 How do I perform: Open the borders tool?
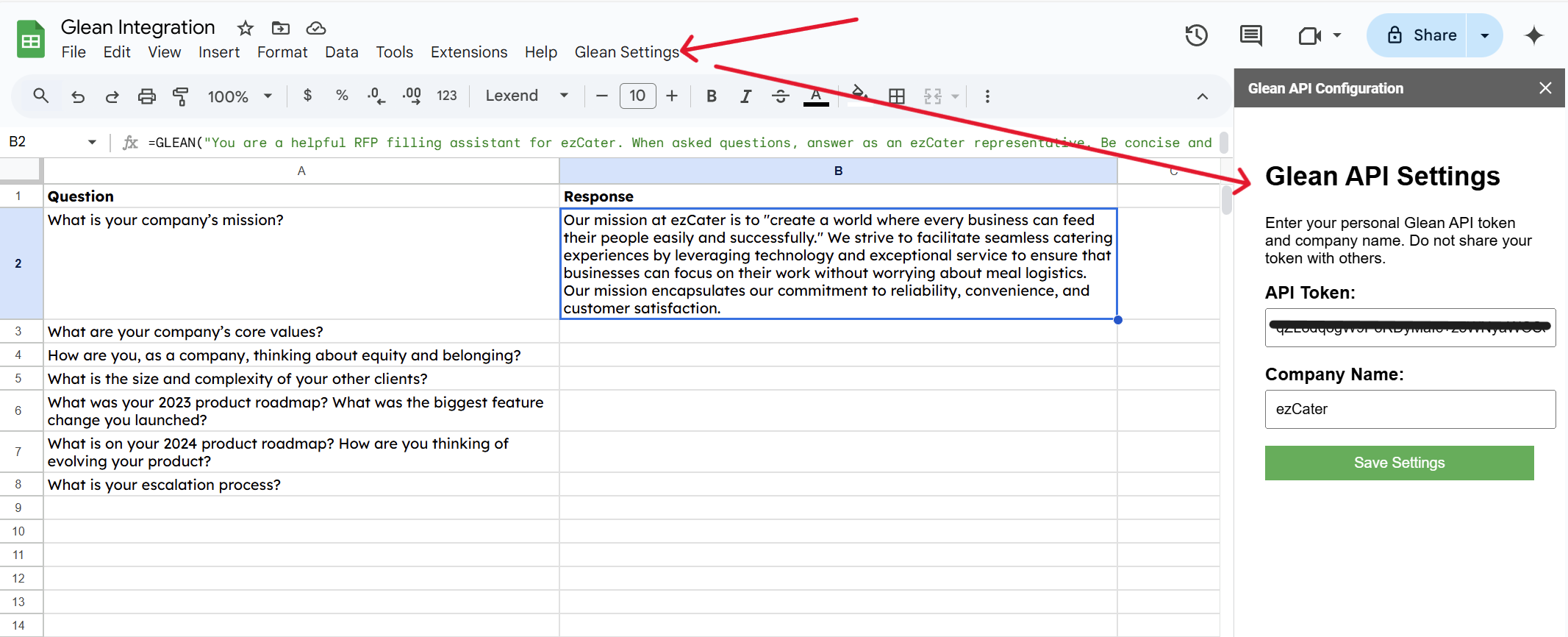897,96
